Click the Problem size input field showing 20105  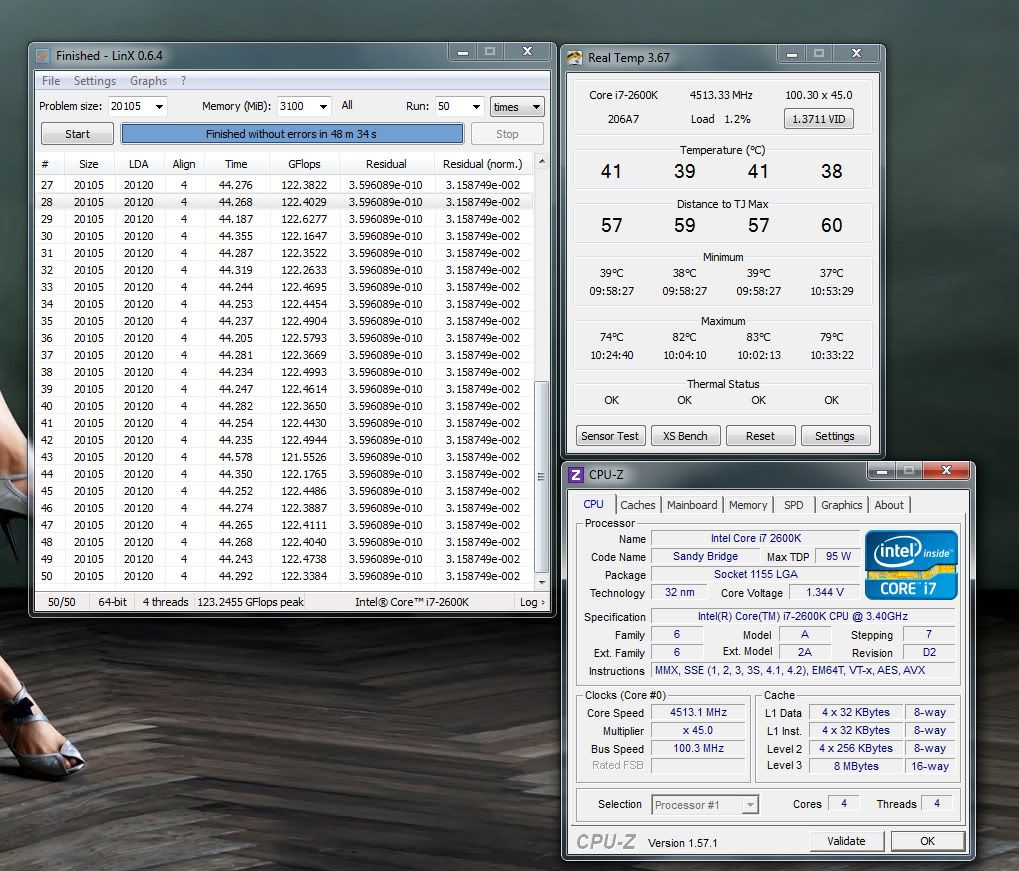coord(130,107)
